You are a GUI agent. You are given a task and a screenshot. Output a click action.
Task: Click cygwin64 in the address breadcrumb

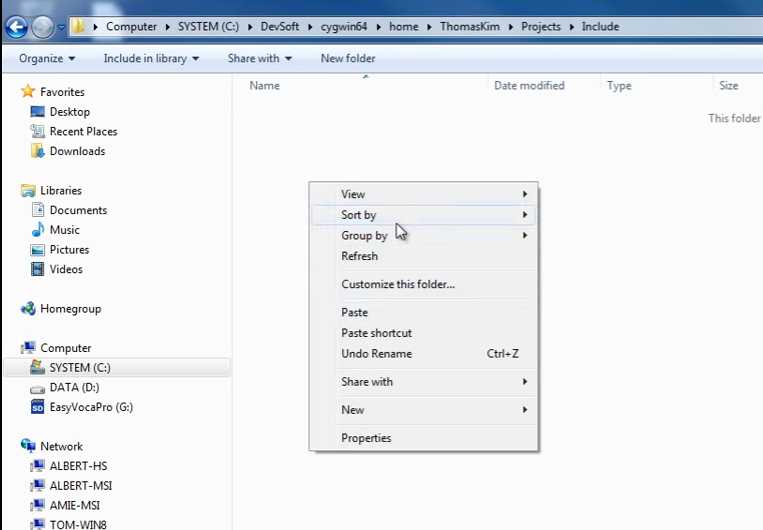344,26
